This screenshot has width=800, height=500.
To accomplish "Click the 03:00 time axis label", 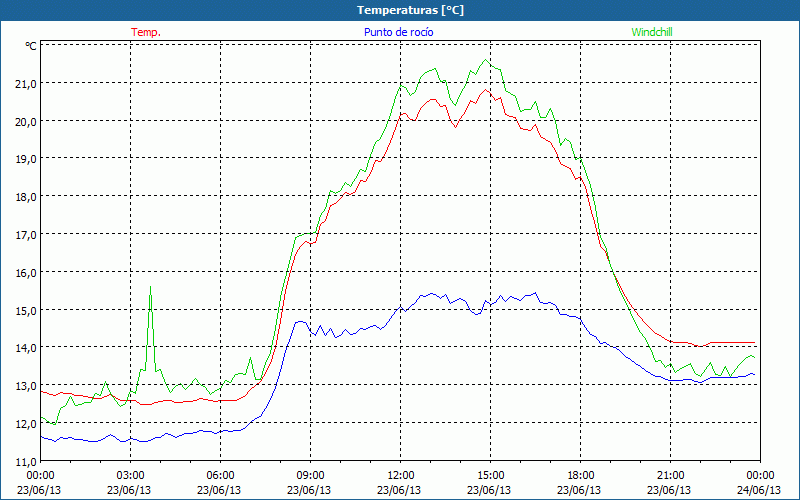I will pyautogui.click(x=131, y=476).
